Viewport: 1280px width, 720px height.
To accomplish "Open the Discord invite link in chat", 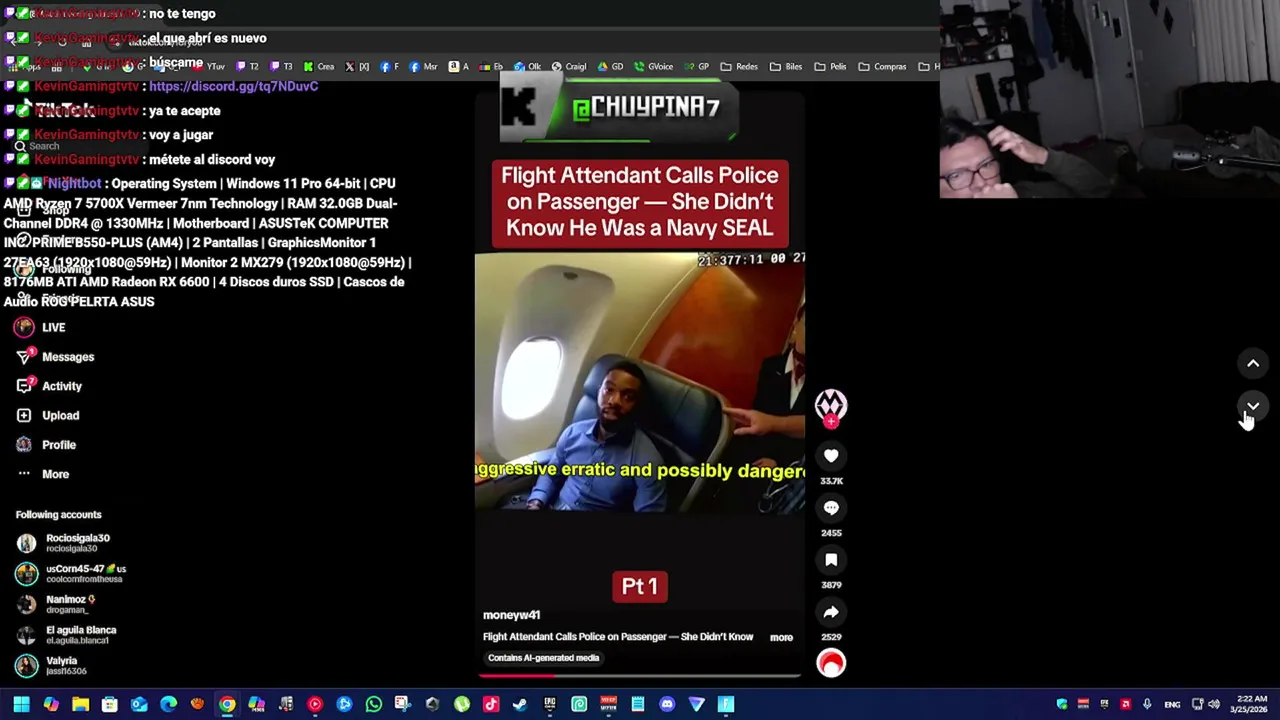I will [233, 86].
